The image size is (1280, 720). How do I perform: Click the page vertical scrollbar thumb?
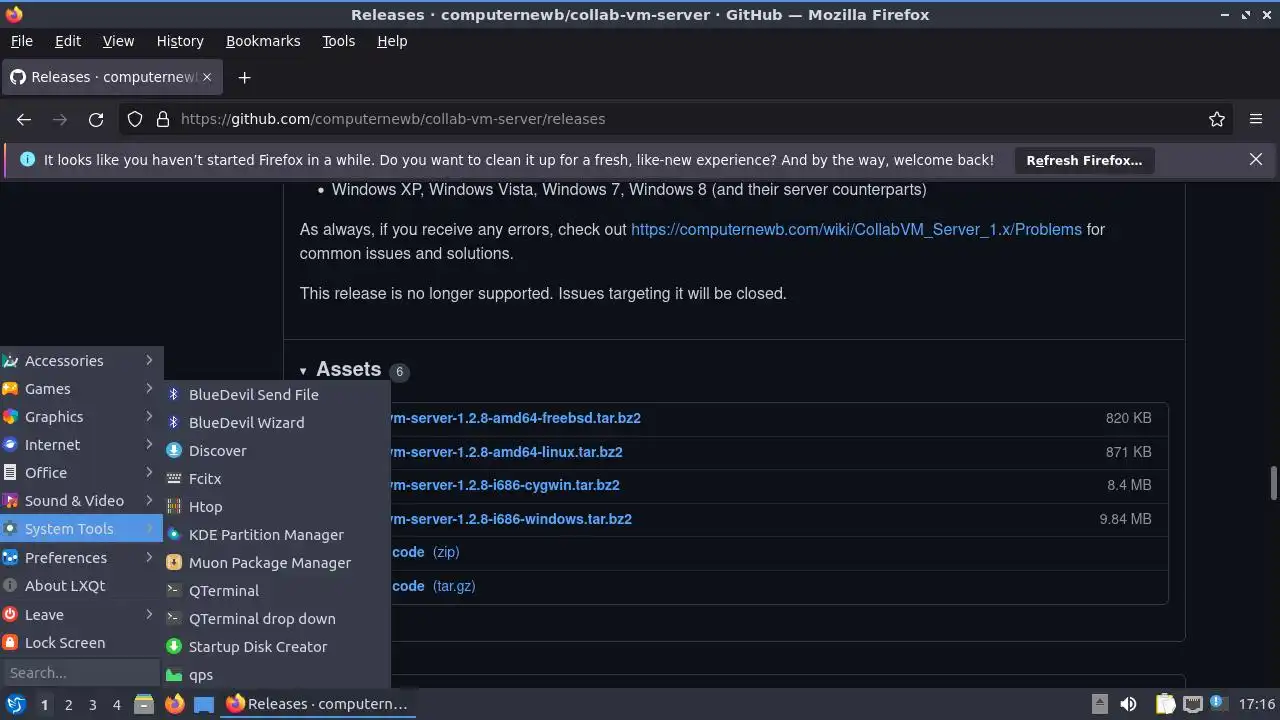coord(1273,483)
